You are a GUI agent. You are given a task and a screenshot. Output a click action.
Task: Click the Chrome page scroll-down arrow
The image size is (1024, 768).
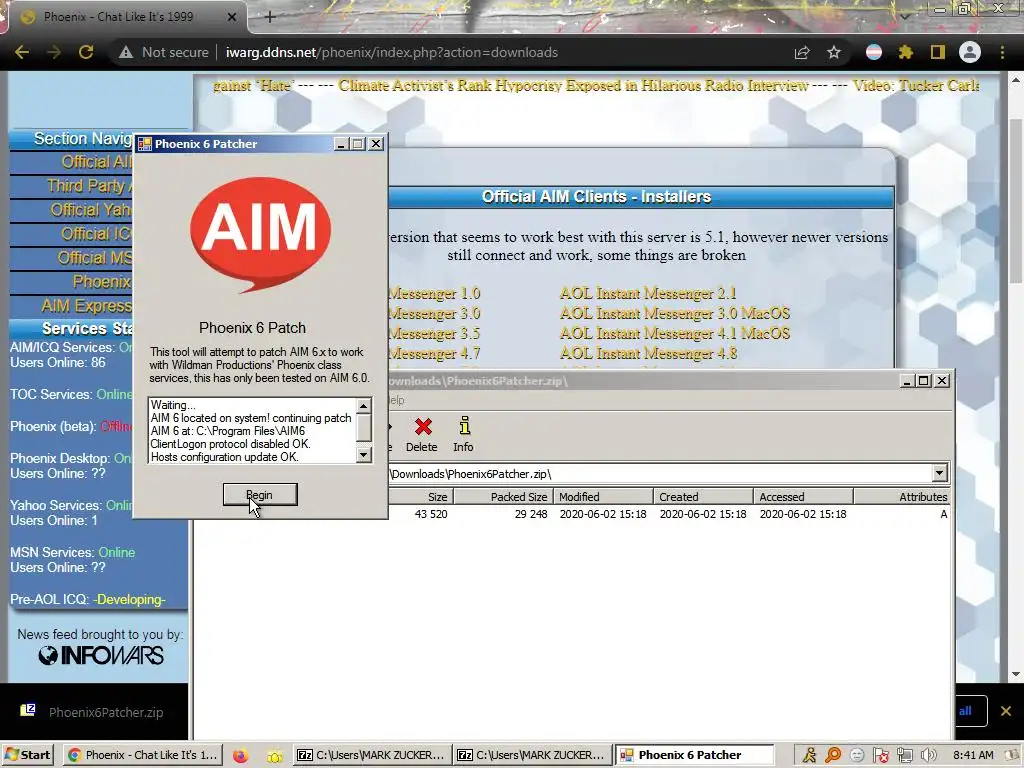tap(1016, 674)
